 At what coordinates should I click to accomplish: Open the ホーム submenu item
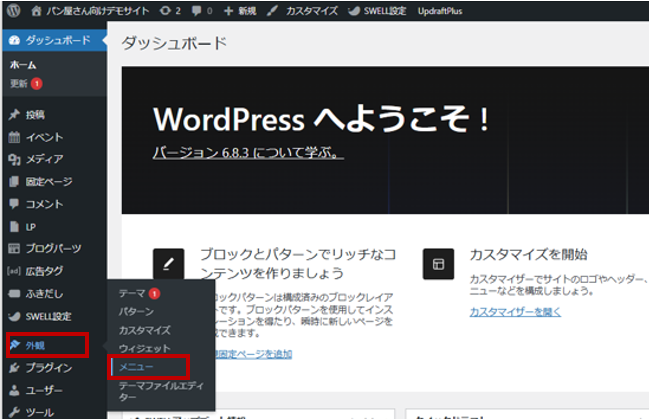coord(23,65)
